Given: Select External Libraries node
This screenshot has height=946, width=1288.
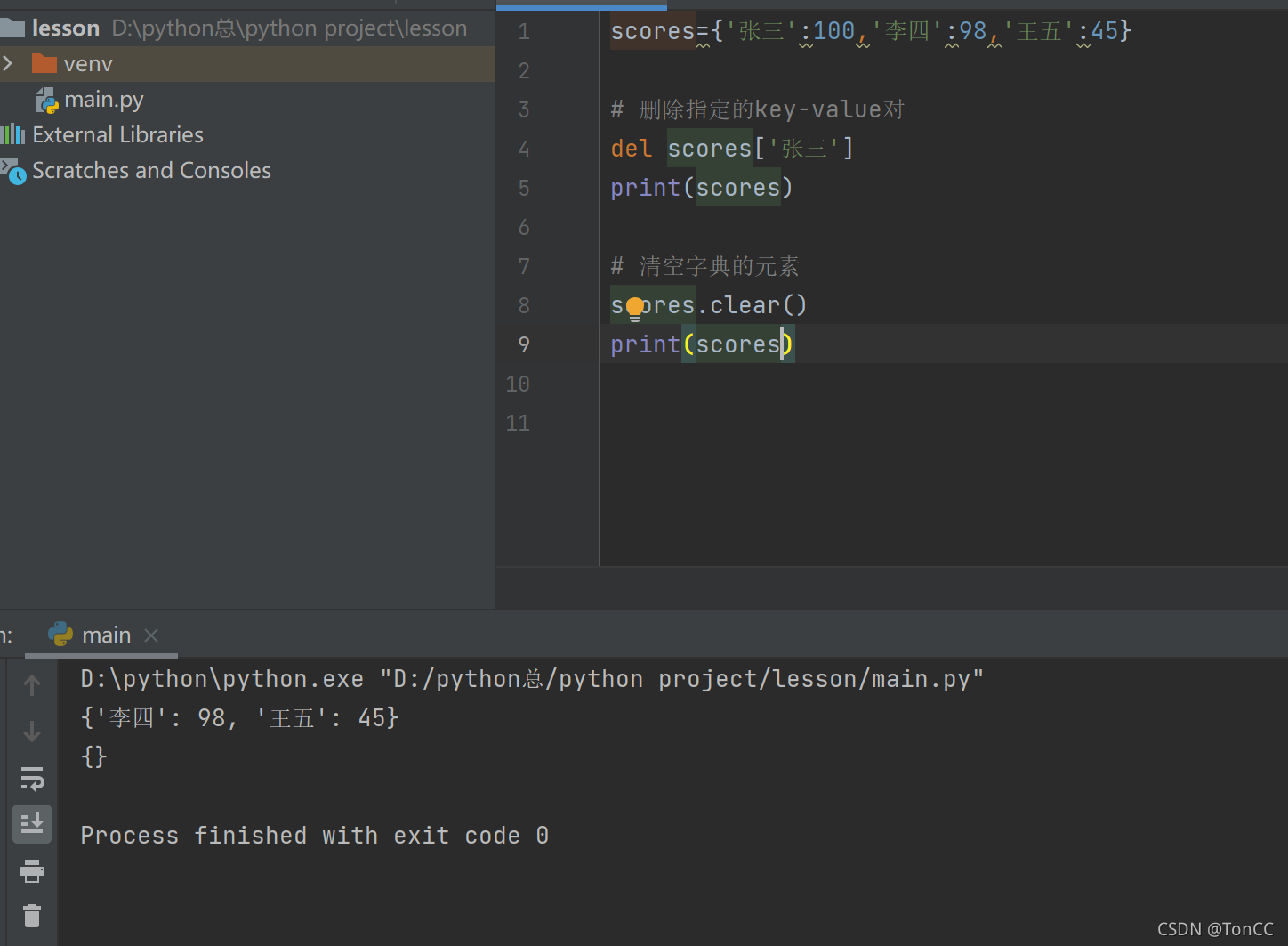Looking at the screenshot, I should click(x=118, y=135).
